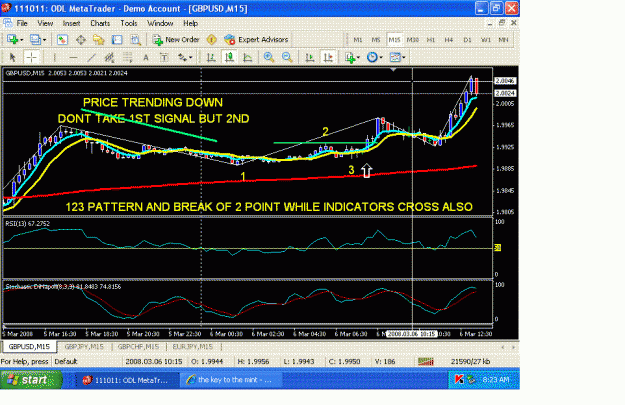The height and width of the screenshot is (405, 625).
Task: Click the chart shift triangle marker
Action: [393, 70]
